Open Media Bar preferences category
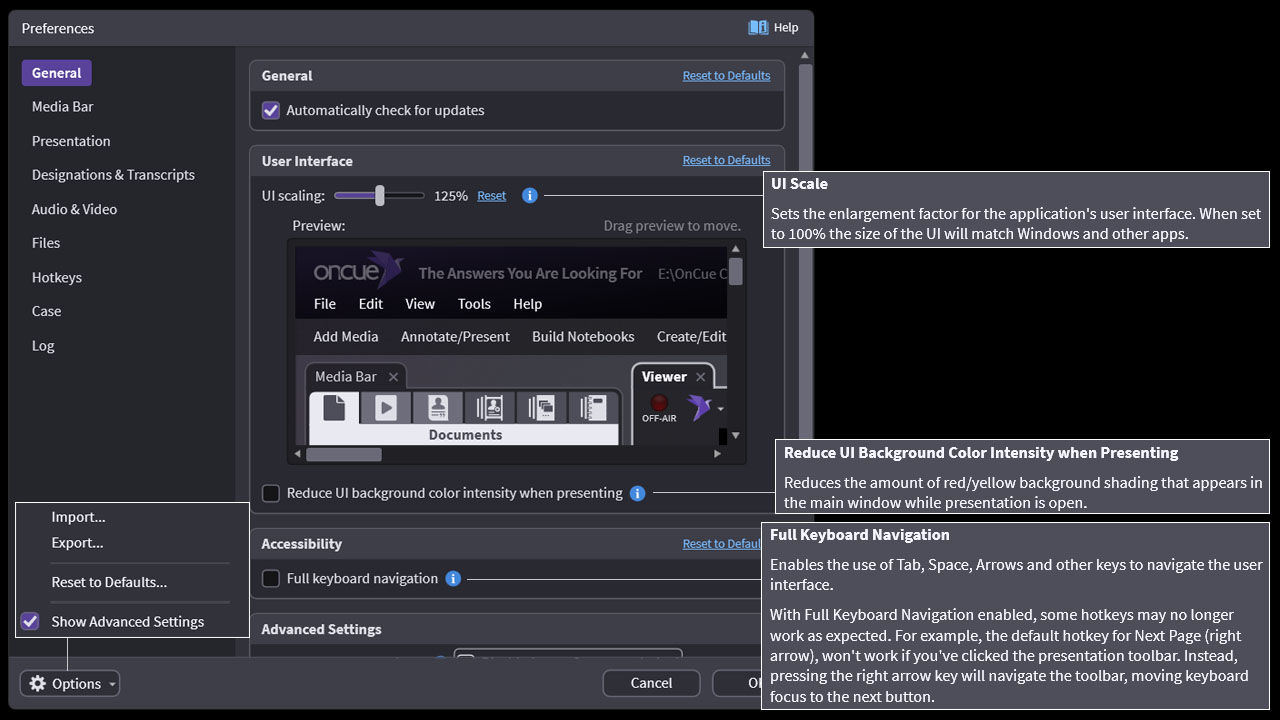 tap(62, 107)
